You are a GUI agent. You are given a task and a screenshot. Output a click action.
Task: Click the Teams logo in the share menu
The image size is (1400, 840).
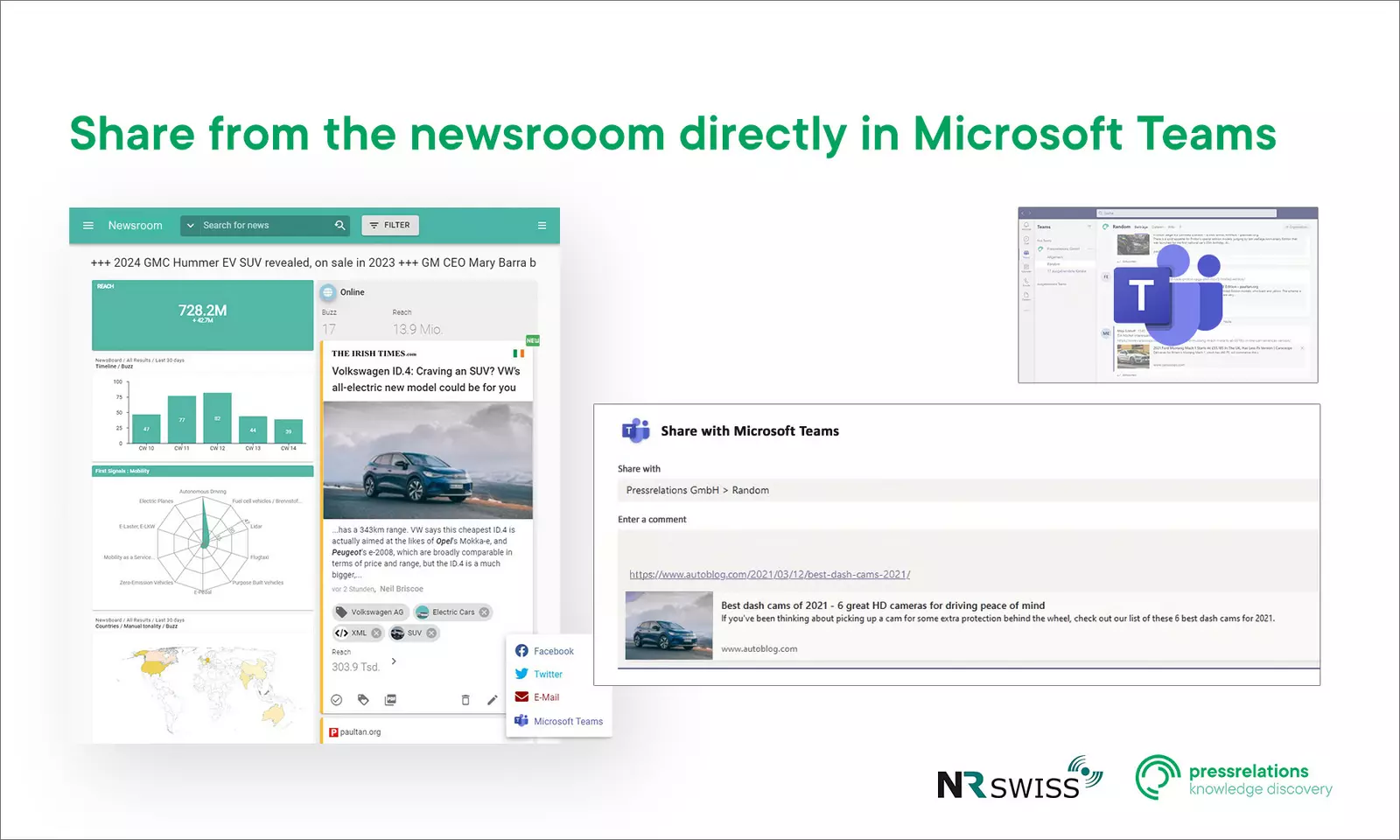(x=521, y=721)
